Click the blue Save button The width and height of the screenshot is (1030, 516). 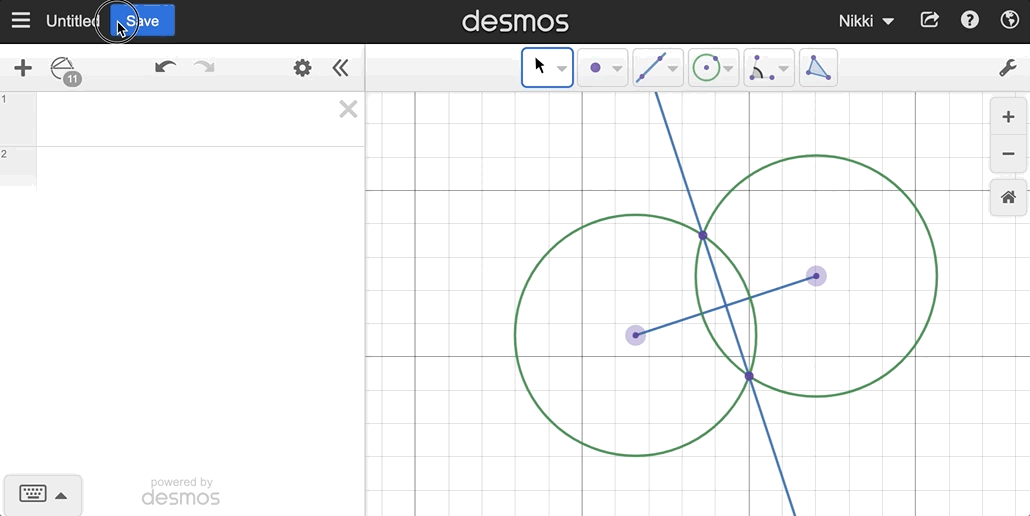pos(143,21)
